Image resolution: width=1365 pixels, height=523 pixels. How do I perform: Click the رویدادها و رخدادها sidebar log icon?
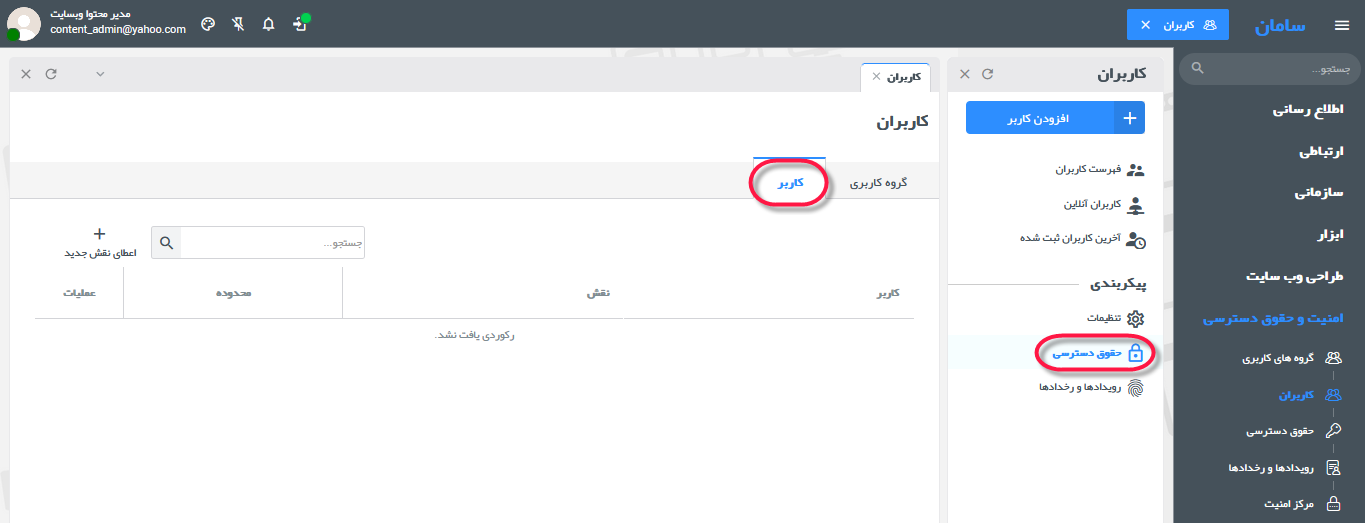coord(1332,468)
